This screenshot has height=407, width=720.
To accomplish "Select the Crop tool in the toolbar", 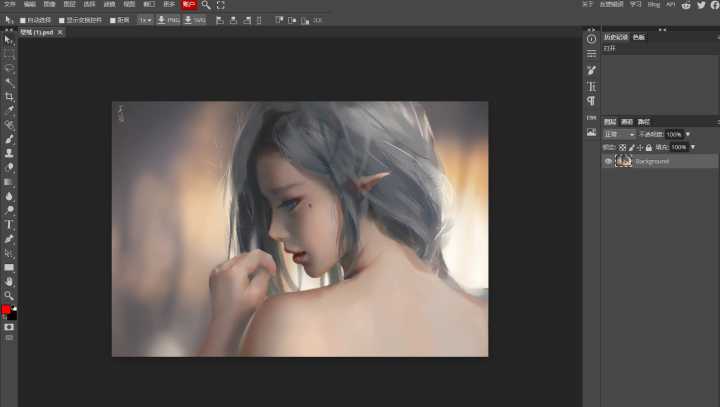I will [x=9, y=96].
